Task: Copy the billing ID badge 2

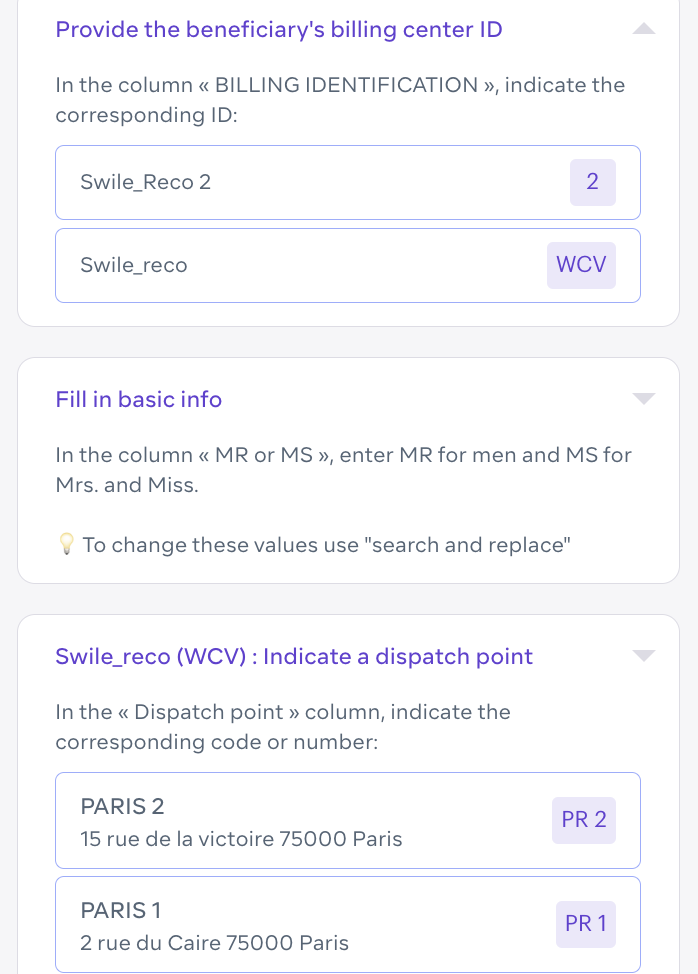Action: pos(592,182)
